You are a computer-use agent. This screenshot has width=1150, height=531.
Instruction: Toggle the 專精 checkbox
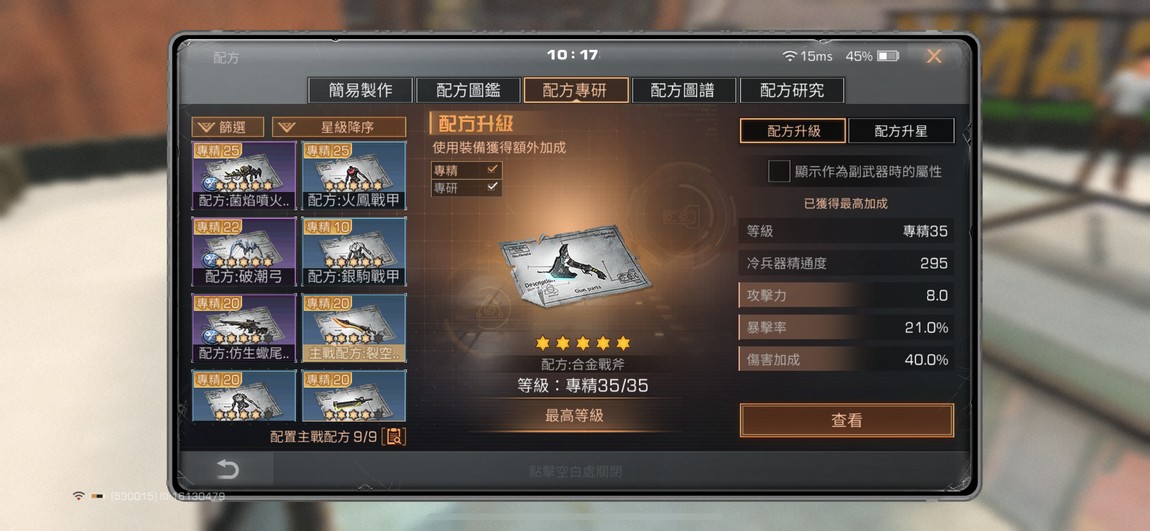[493, 169]
